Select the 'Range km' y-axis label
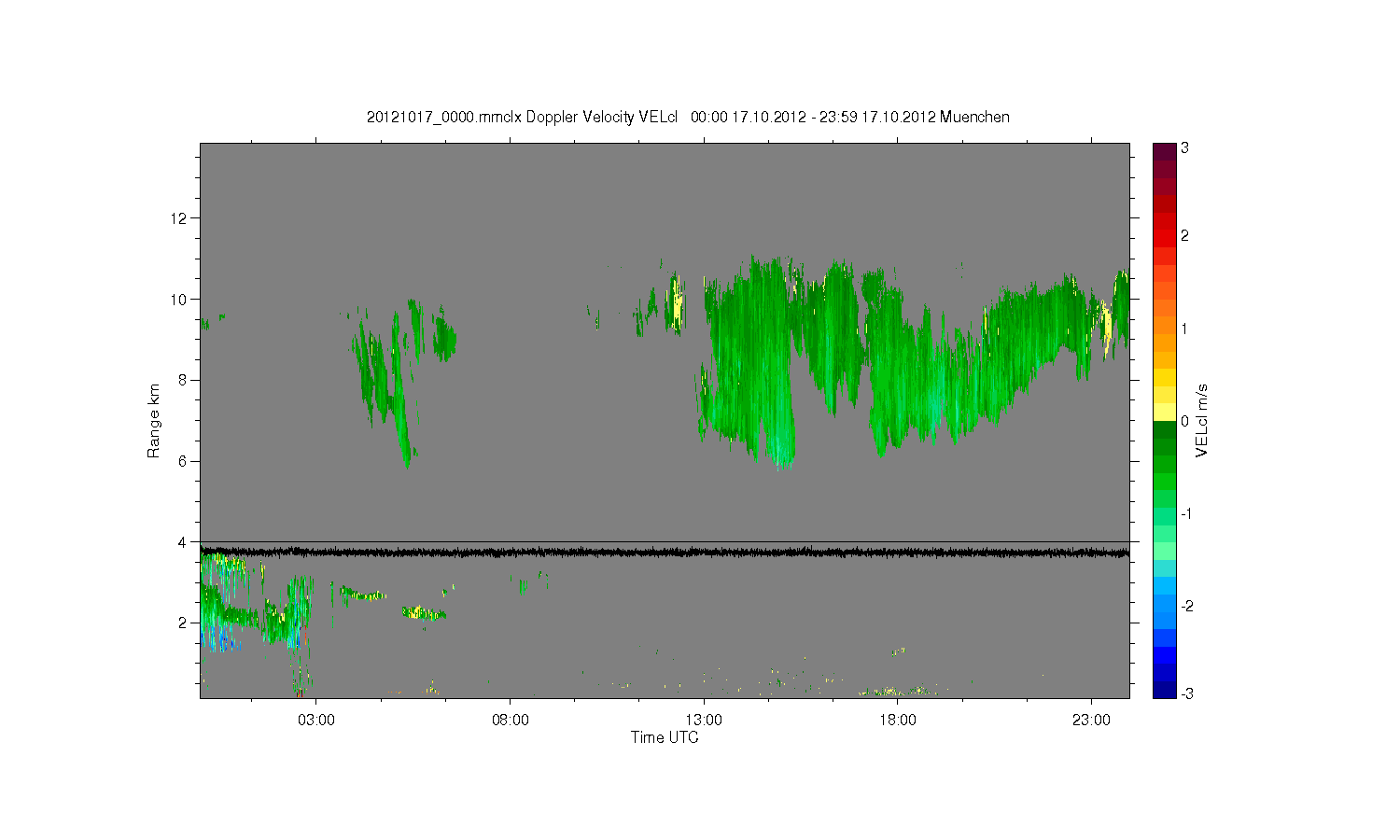Image resolution: width=1400 pixels, height=840 pixels. click(x=154, y=421)
